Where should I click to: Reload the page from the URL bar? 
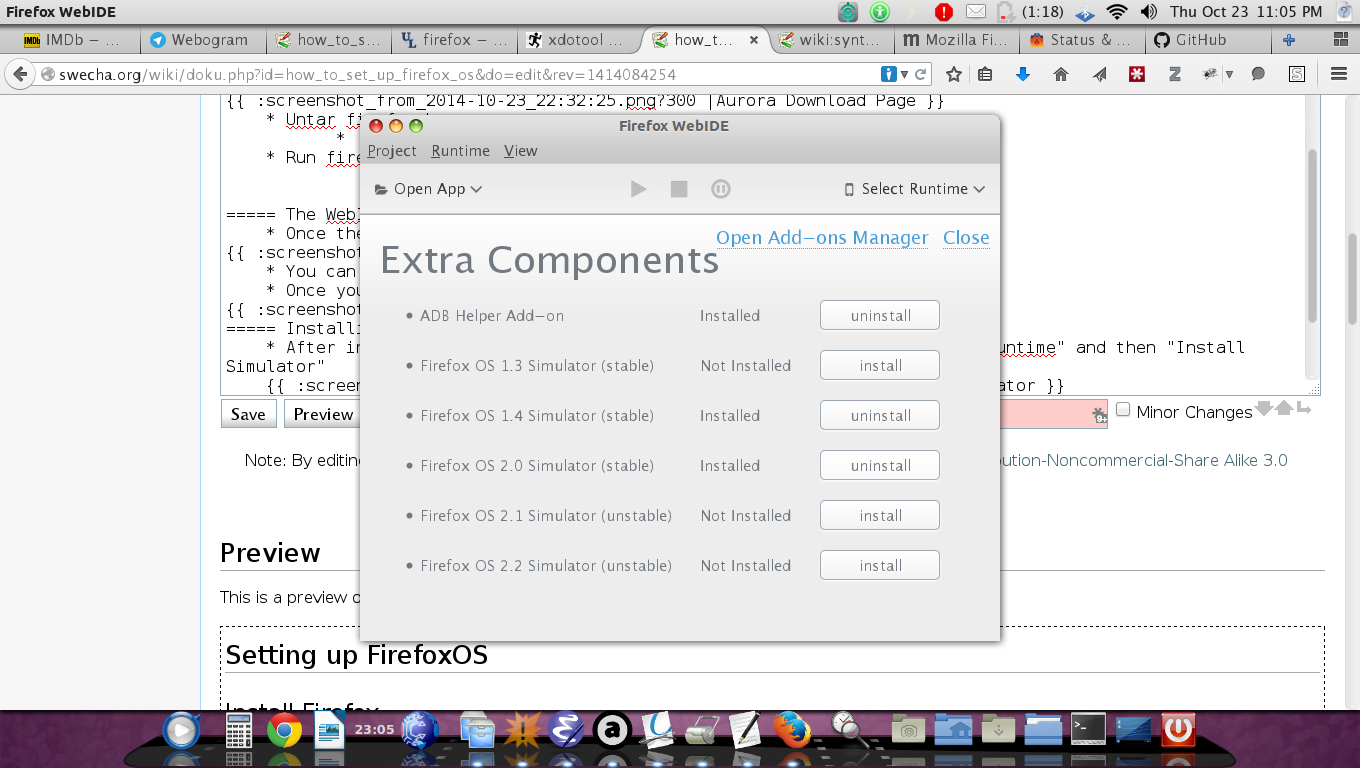[x=920, y=74]
